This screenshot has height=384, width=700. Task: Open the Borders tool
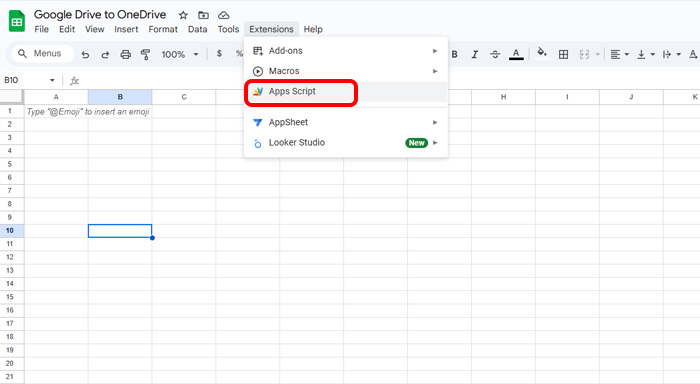click(563, 54)
